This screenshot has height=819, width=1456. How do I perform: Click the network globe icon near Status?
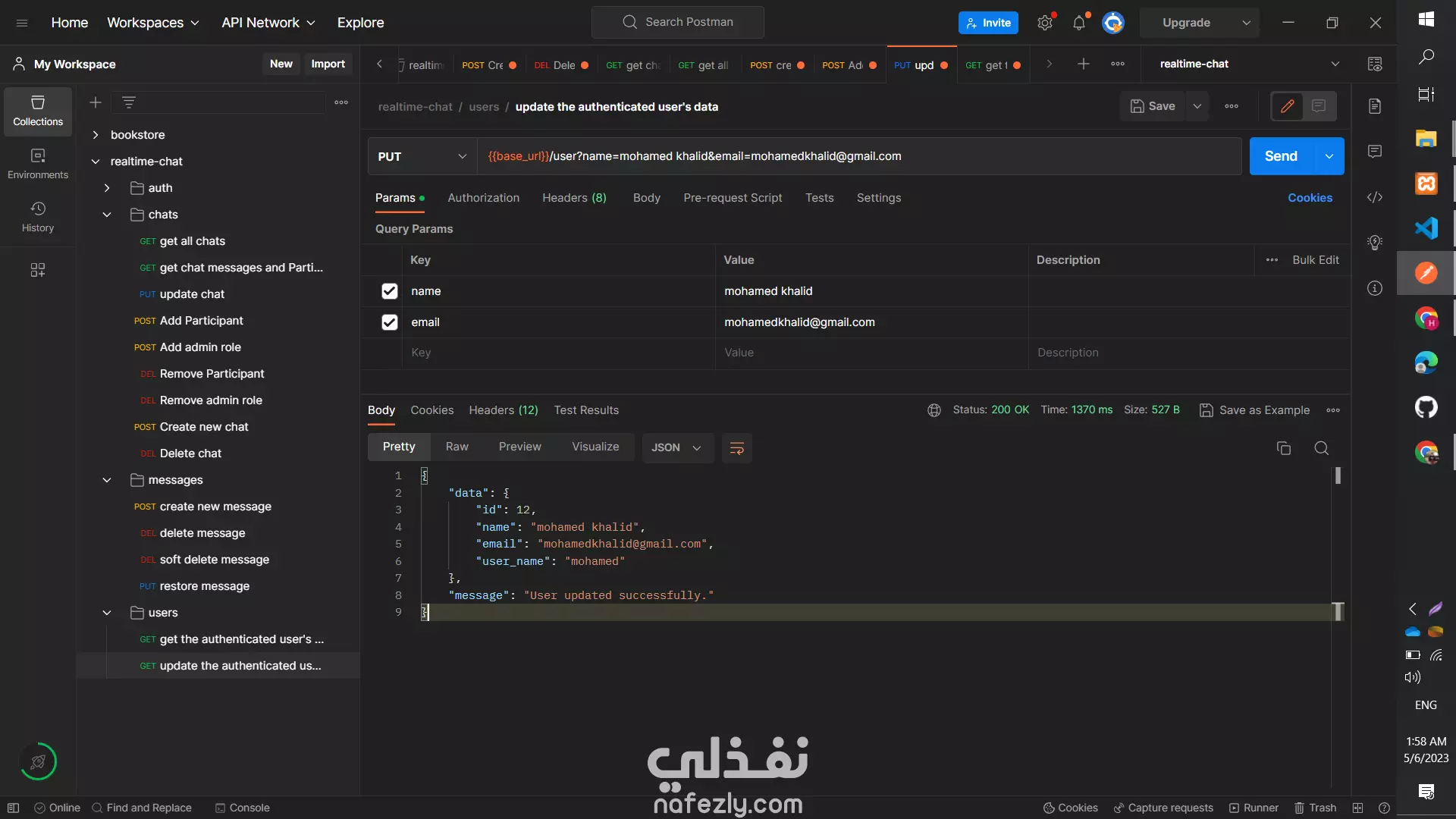(x=934, y=410)
